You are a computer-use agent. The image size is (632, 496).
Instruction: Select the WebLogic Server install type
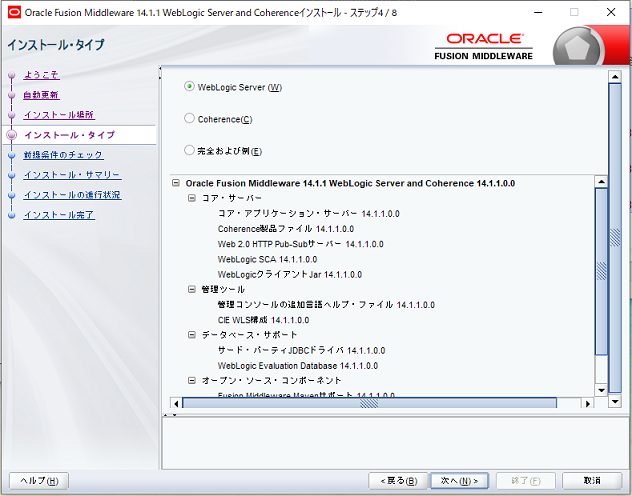tap(189, 86)
